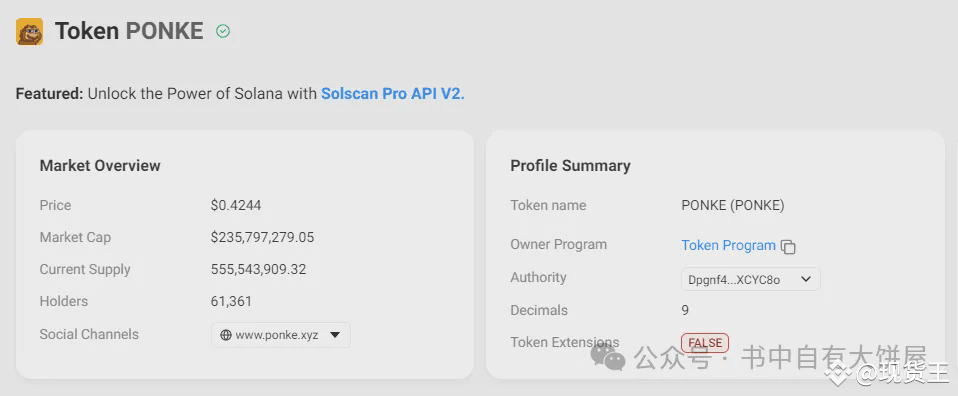Select the $0.4244 price value
The width and height of the screenshot is (958, 396).
(236, 205)
